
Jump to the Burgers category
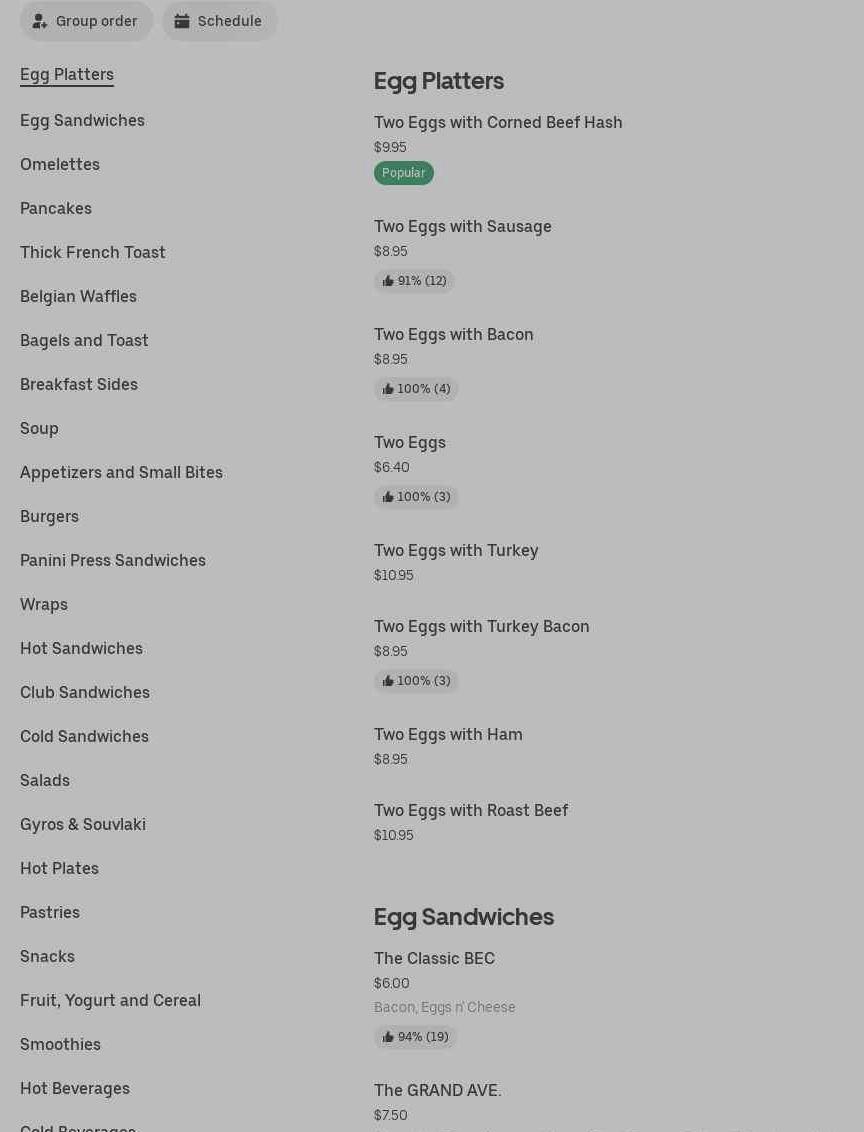tap(49, 516)
